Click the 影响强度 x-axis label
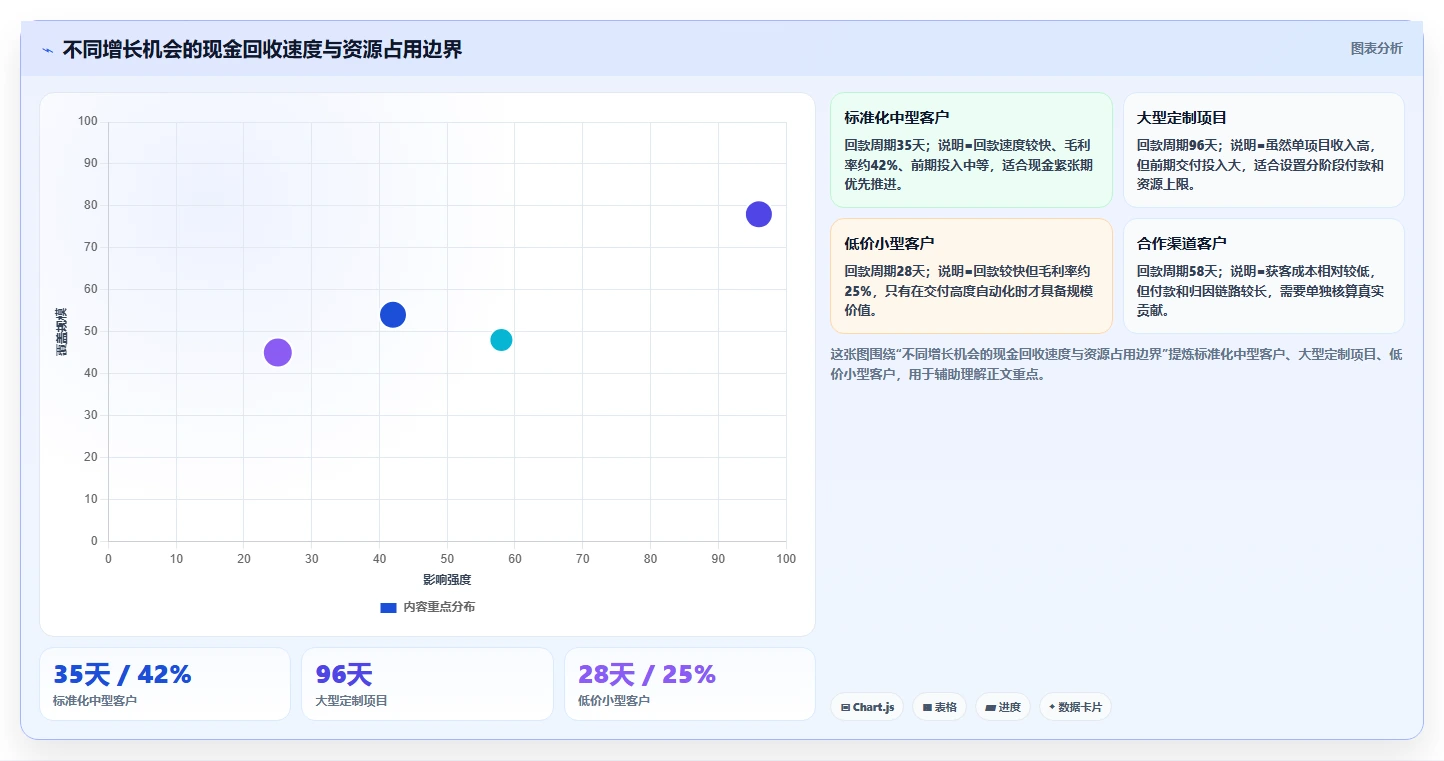The height and width of the screenshot is (761, 1444). [447, 580]
